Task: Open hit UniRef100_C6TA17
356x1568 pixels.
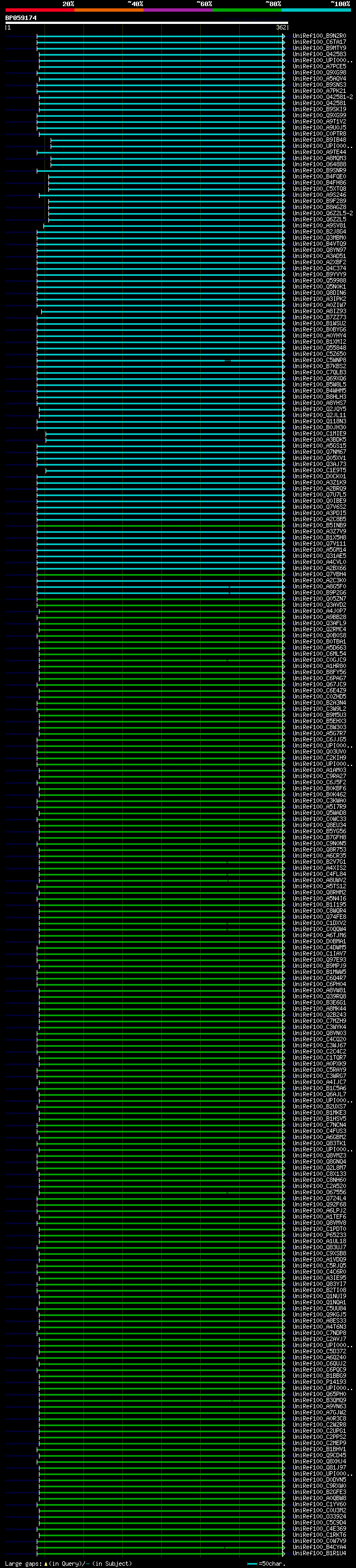Action: [x=319, y=42]
